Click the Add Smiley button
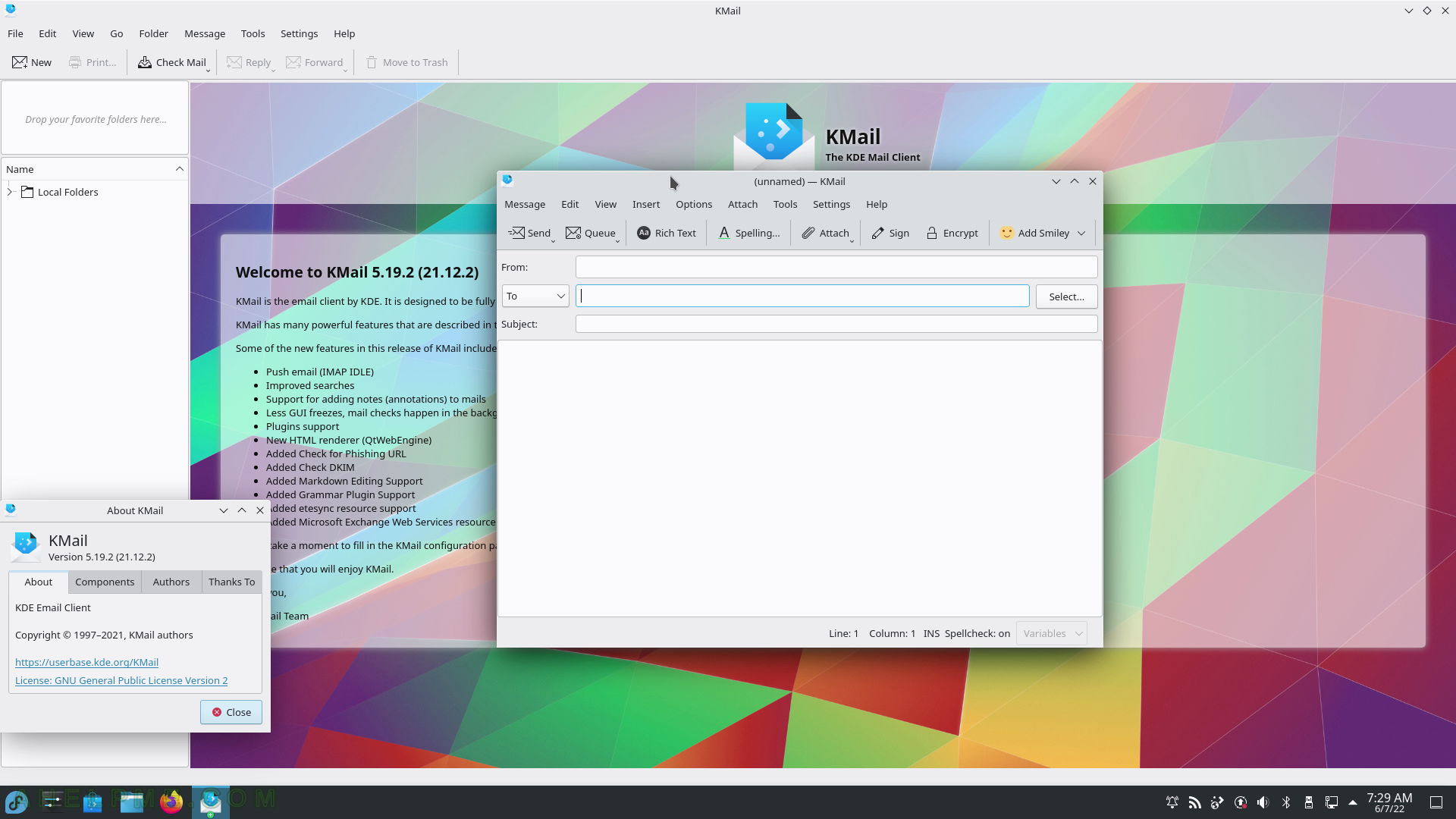The height and width of the screenshot is (819, 1456). coord(1034,233)
